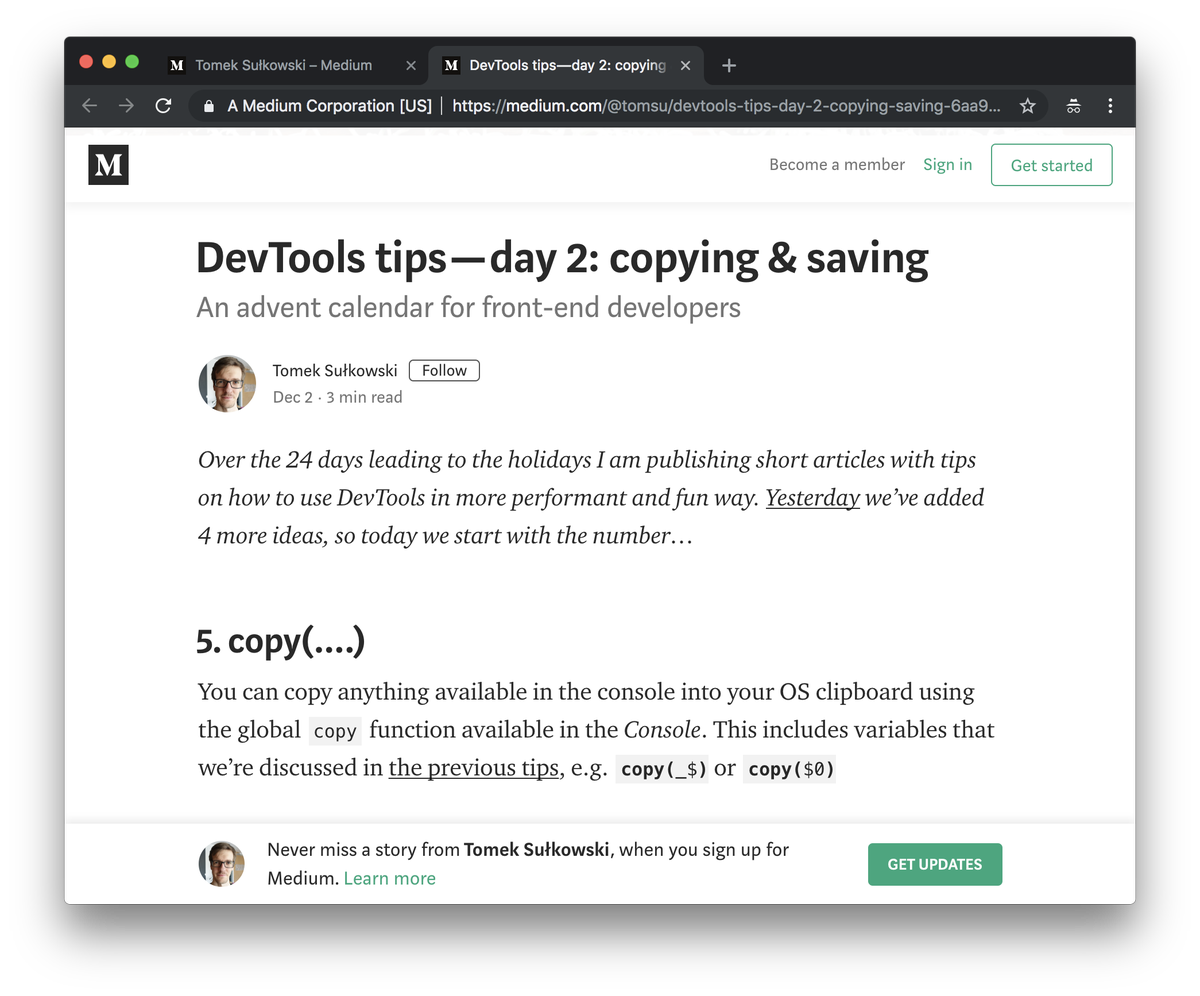Image resolution: width=1200 pixels, height=996 pixels.
Task: Open the Yesterday link in the intro
Action: coord(813,498)
